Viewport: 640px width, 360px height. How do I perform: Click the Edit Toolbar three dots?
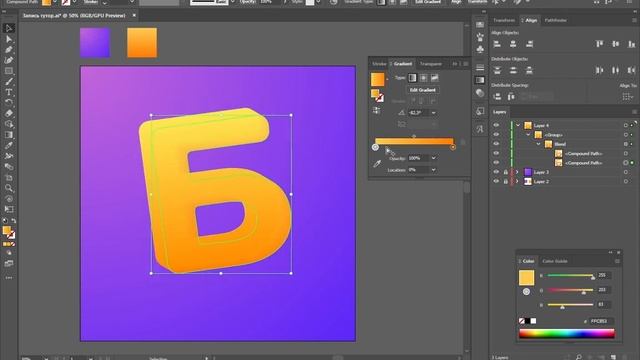[x=9, y=278]
